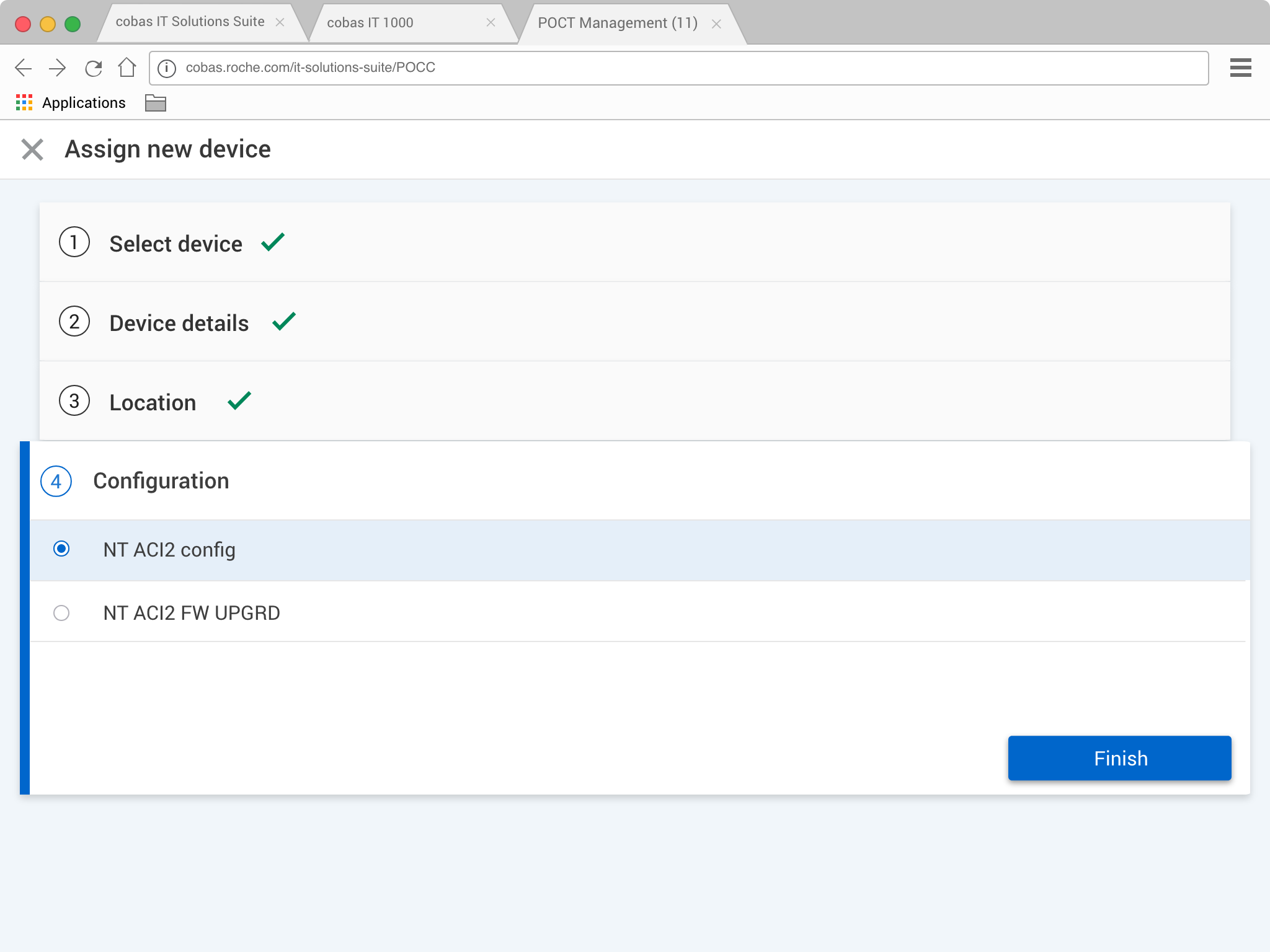
Task: Click the URL address field
Action: [x=682, y=68]
